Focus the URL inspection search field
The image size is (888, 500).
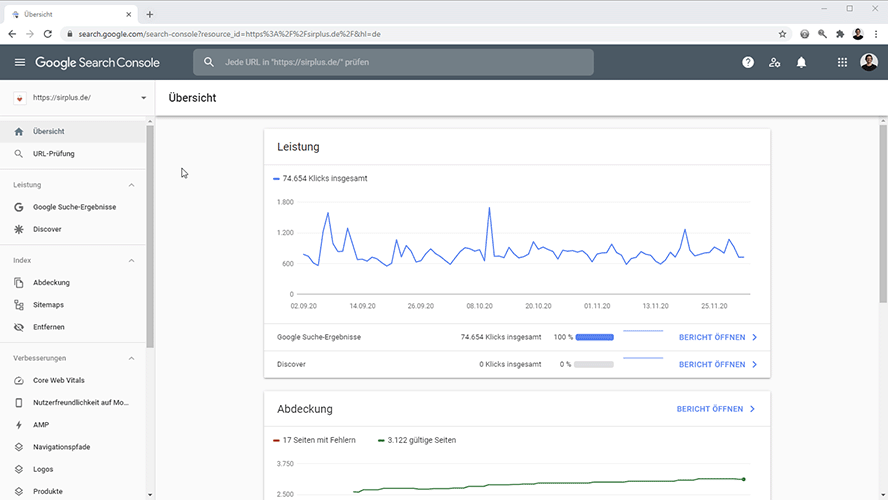[x=393, y=62]
